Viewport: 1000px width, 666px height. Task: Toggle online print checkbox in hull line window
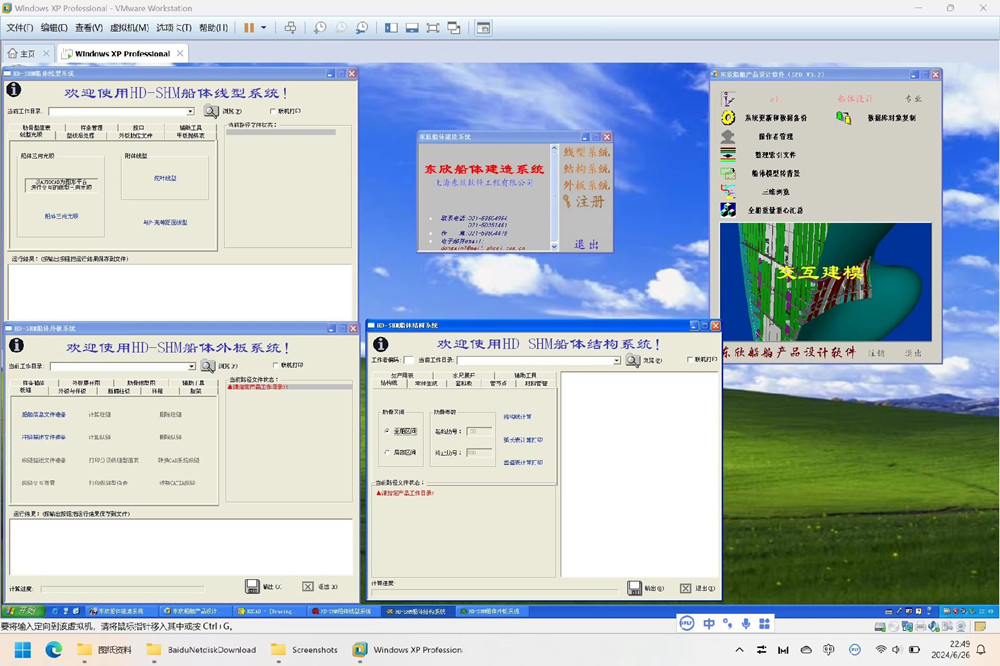[273, 111]
